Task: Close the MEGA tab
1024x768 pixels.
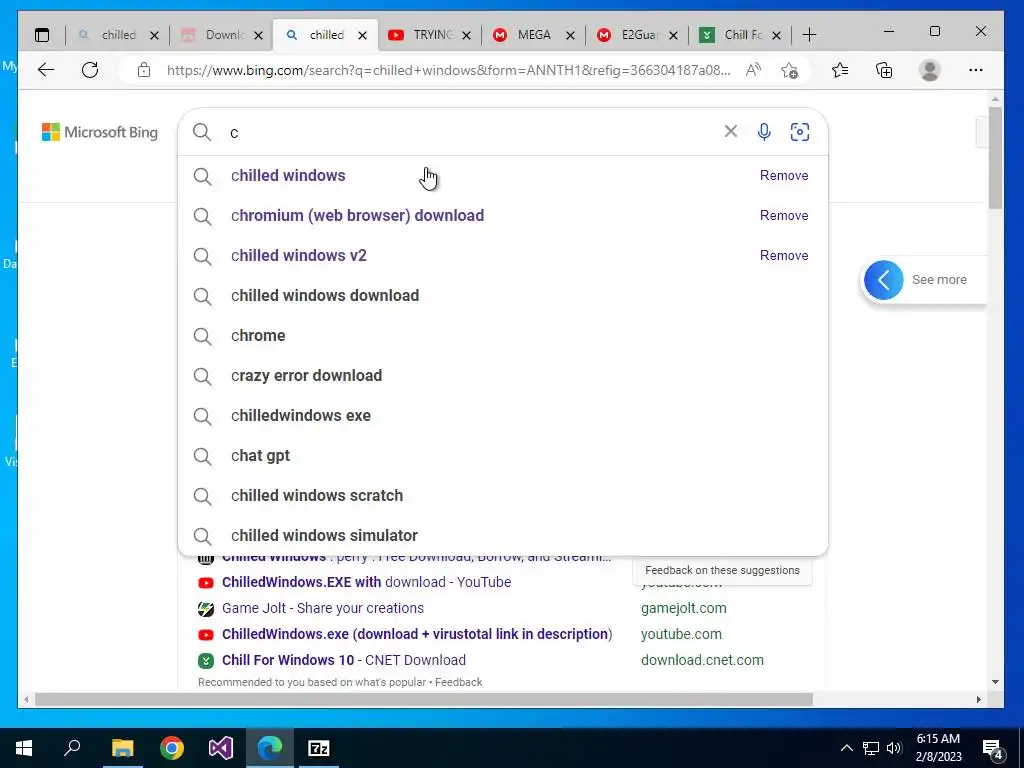Action: coord(570,35)
